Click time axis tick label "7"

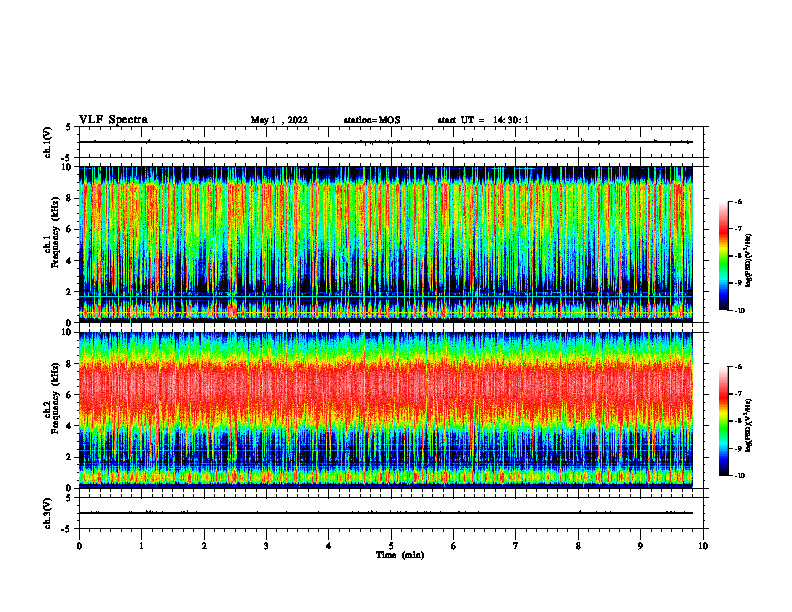516,546
